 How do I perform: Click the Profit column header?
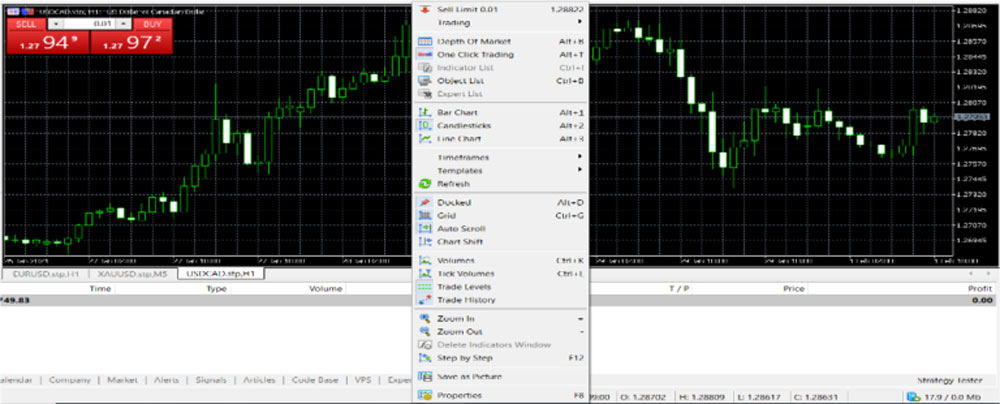(980, 288)
